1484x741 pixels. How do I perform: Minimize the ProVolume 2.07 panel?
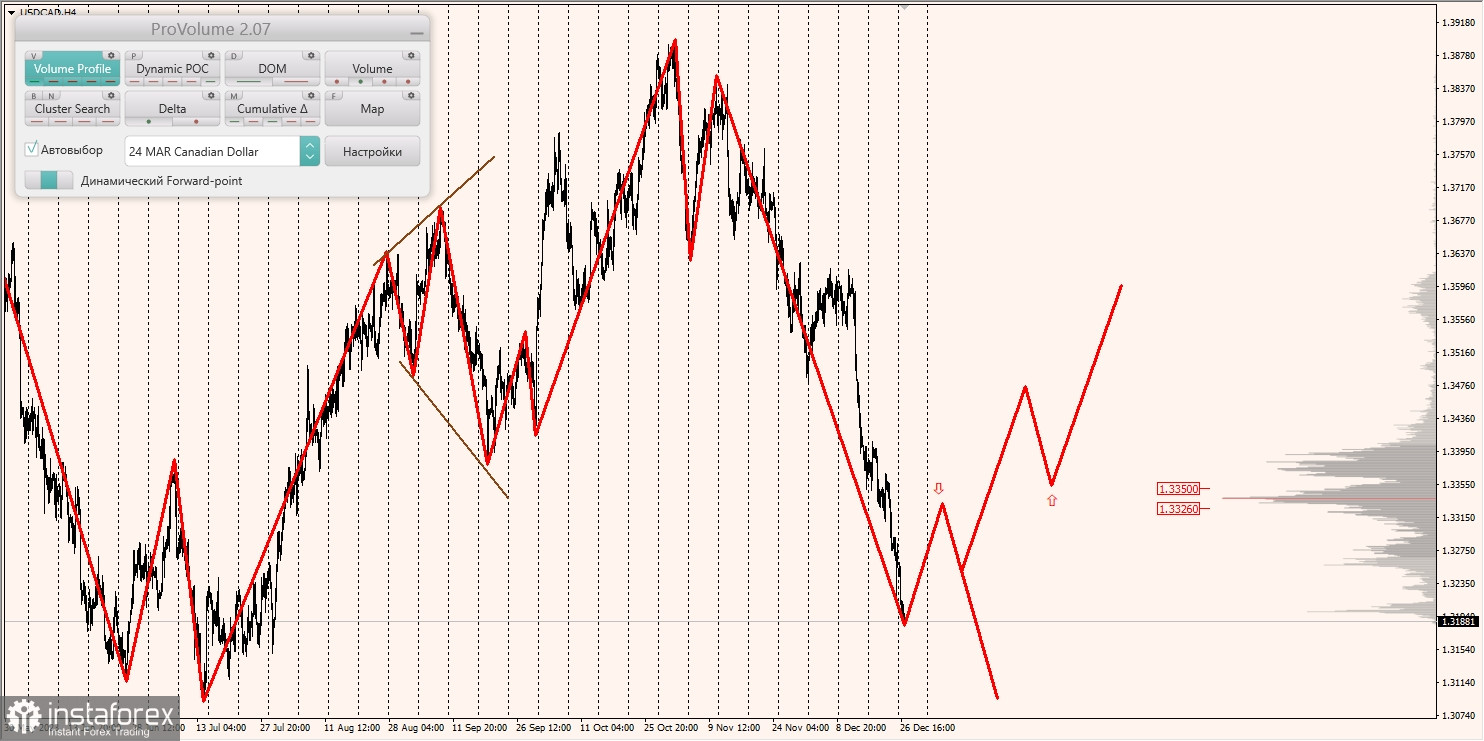(x=416, y=31)
